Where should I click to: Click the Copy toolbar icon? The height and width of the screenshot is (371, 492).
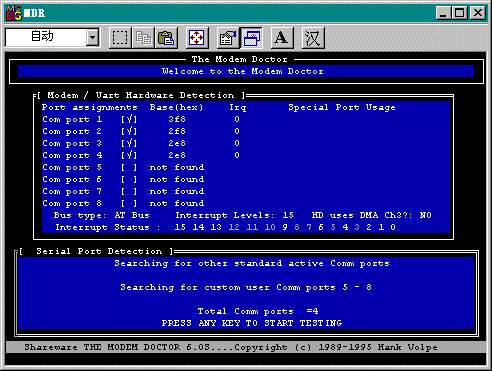pos(143,38)
